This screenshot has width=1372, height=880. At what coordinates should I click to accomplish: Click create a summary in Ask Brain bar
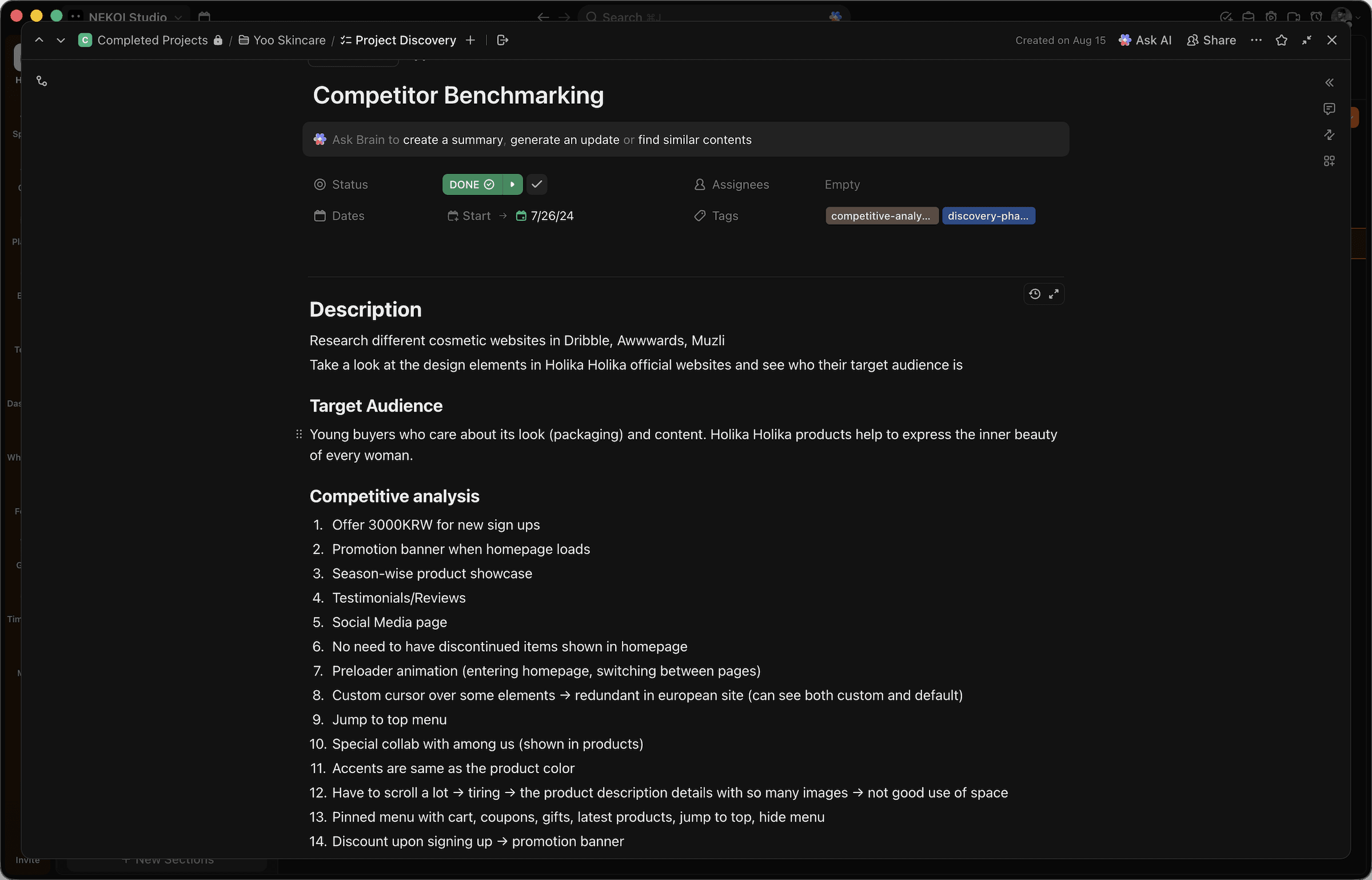coord(453,140)
